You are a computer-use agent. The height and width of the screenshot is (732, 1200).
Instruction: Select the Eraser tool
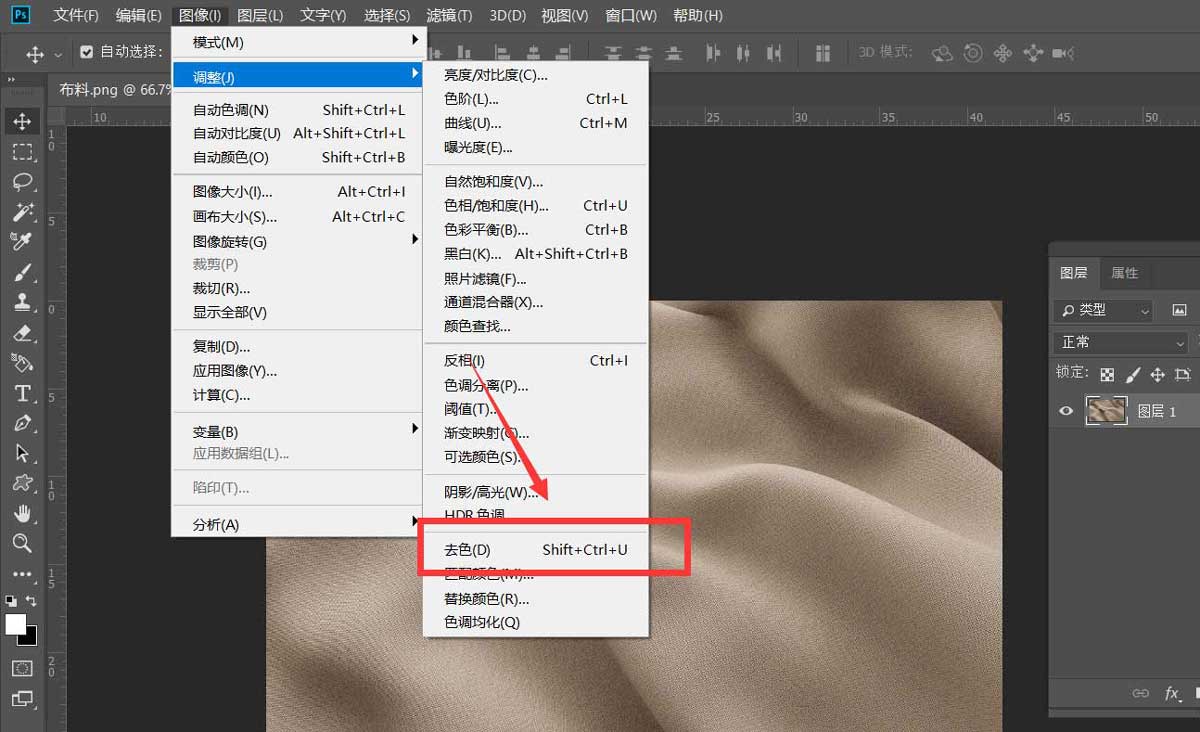[x=22, y=332]
